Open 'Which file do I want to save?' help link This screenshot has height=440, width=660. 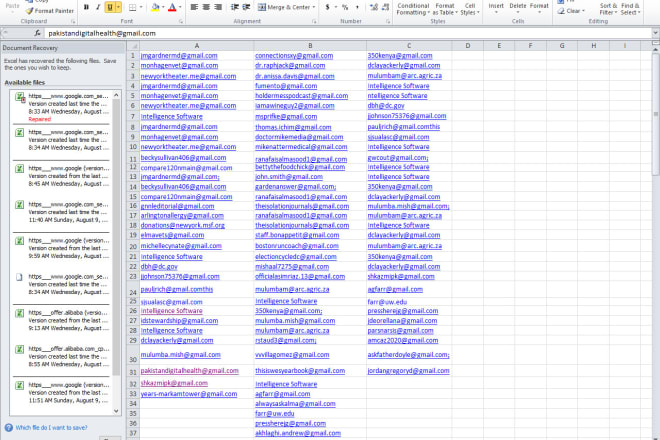[51, 427]
